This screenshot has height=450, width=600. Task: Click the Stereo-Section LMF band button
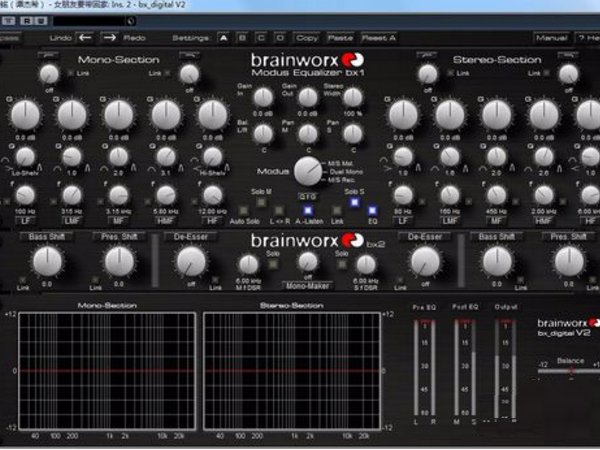[450, 220]
